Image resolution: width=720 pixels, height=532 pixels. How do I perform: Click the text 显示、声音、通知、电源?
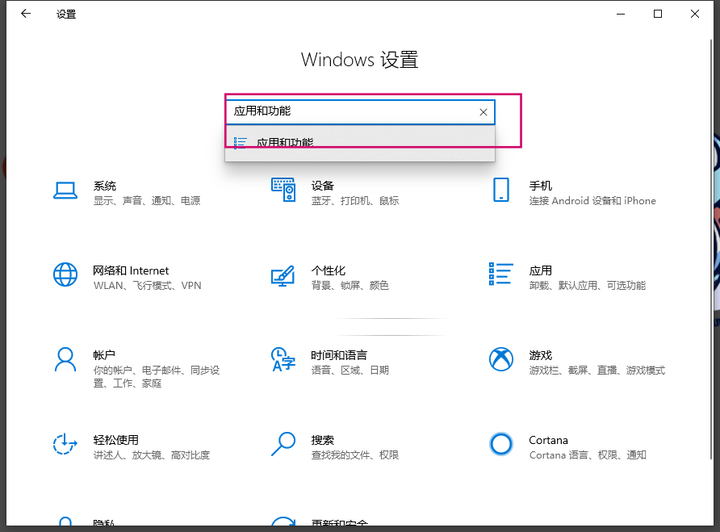pos(147,201)
